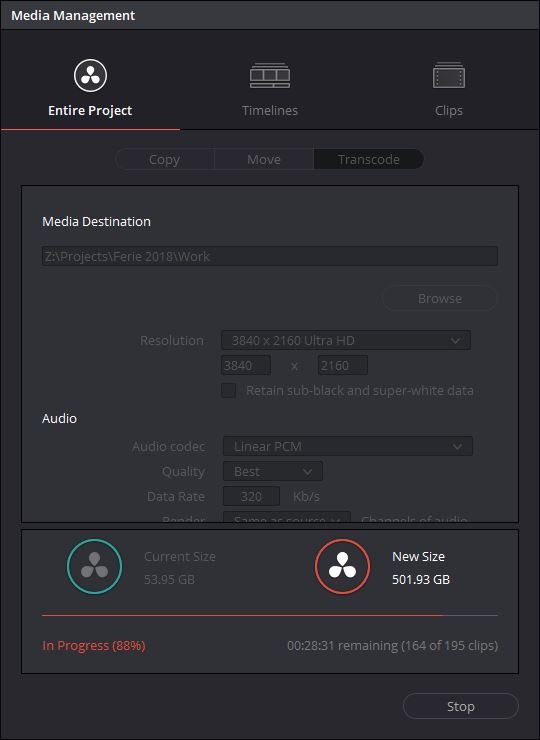Click the Media Destination heading

96,221
